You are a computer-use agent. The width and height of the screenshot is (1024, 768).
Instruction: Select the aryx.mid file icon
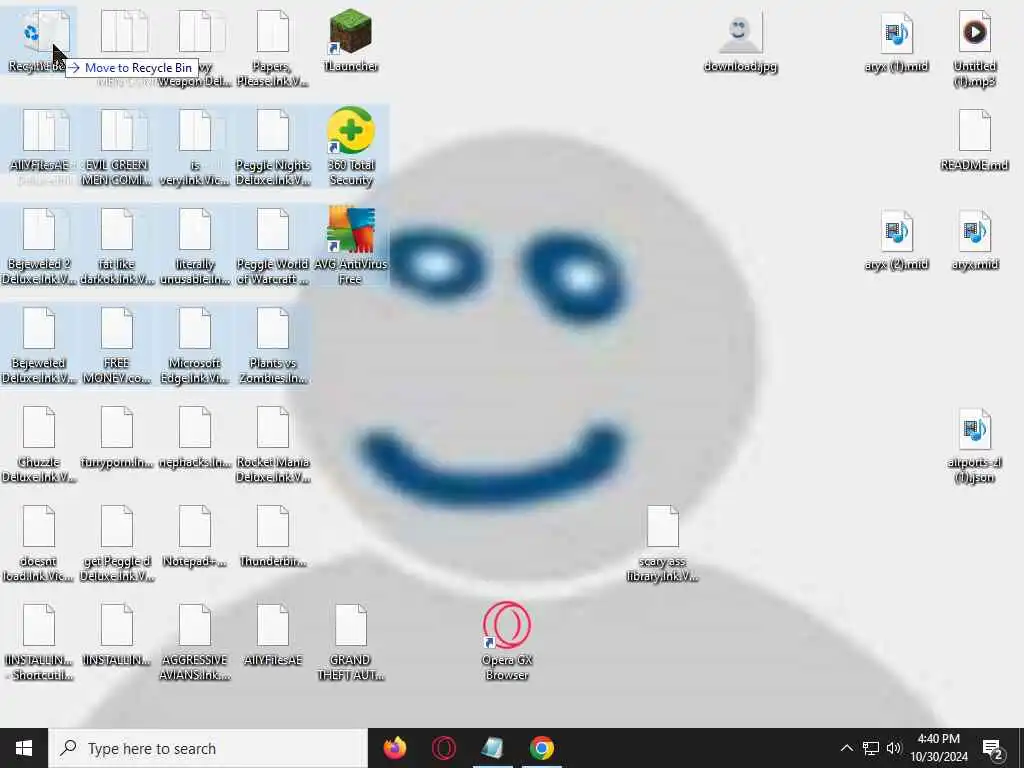974,240
